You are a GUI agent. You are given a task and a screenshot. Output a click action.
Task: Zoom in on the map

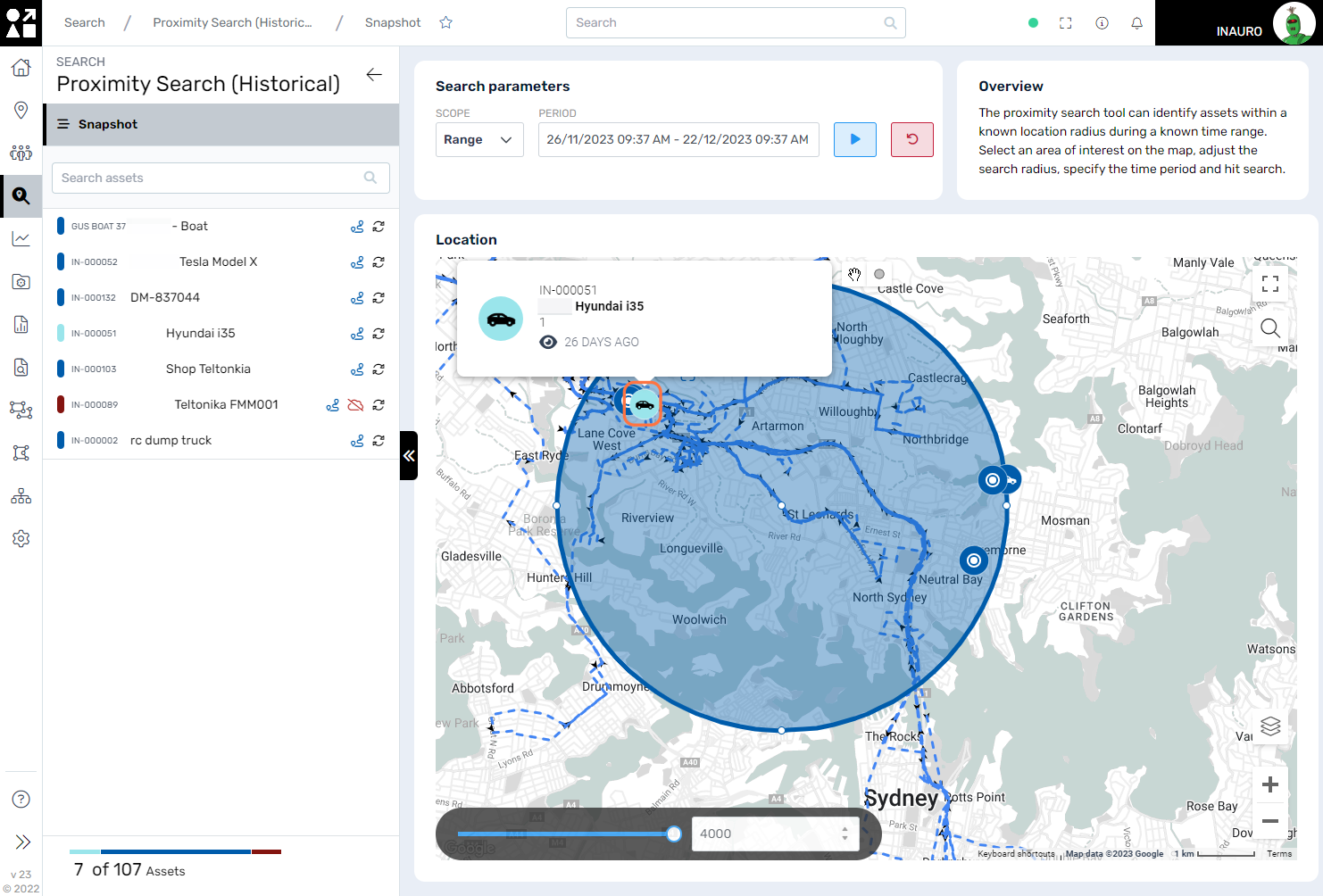1270,784
